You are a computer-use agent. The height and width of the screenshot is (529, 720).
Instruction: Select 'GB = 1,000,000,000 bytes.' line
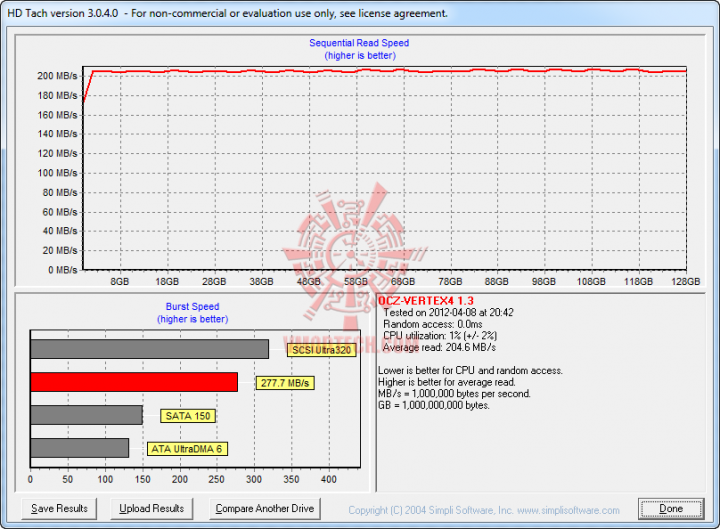(434, 405)
